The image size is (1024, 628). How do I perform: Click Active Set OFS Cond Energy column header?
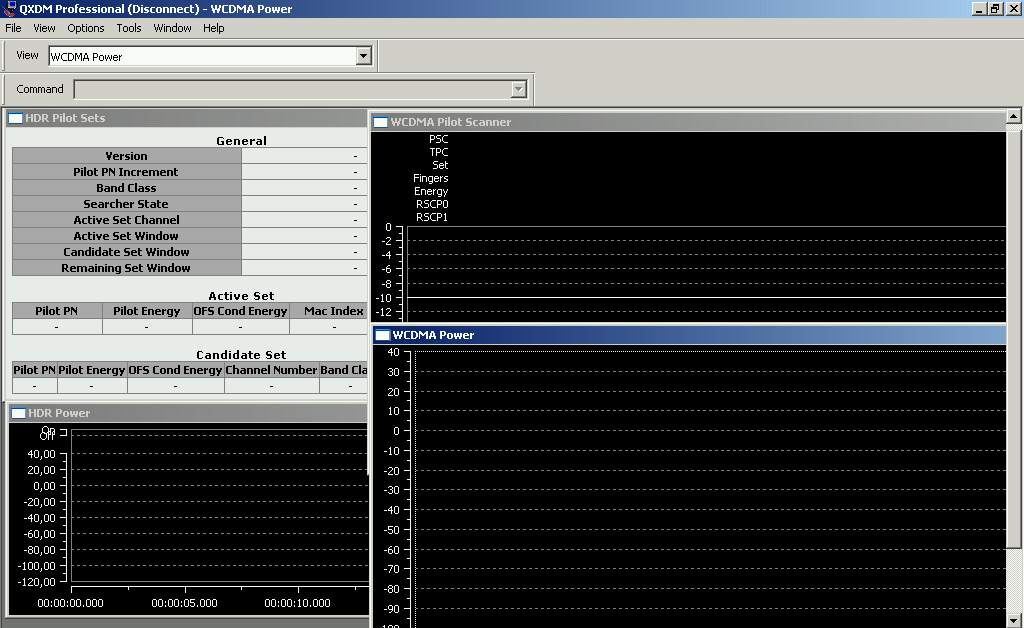(240, 311)
